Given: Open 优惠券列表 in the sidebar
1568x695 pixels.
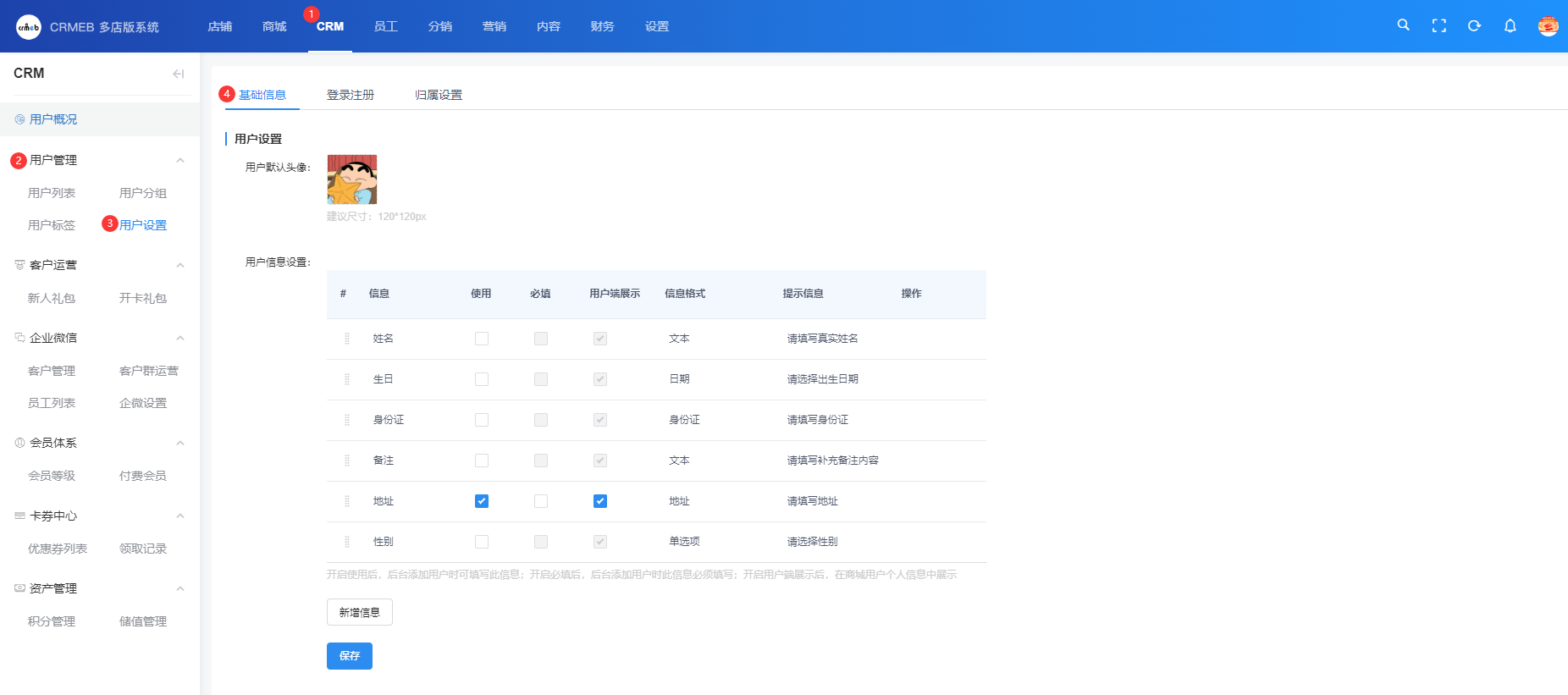Looking at the screenshot, I should point(58,549).
